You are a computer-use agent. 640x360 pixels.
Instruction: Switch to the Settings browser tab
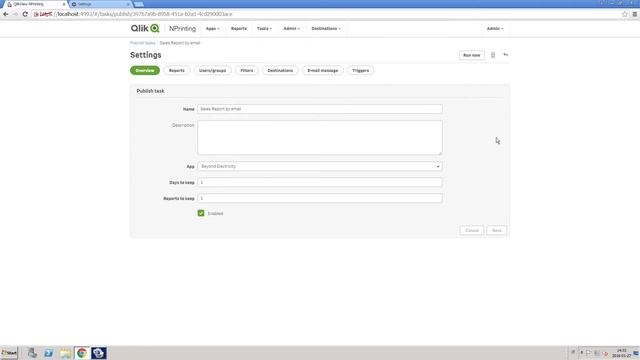pos(100,4)
